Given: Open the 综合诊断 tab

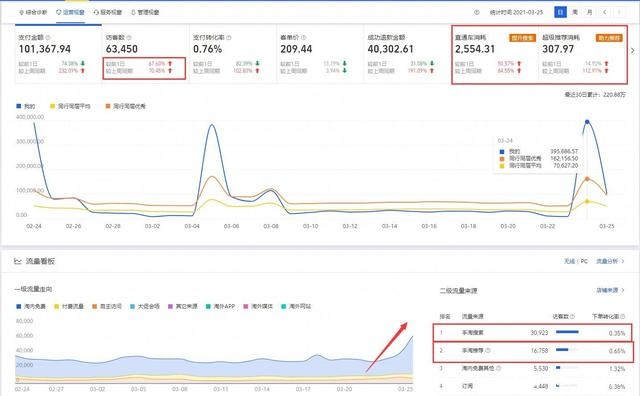Looking at the screenshot, I should click(33, 12).
